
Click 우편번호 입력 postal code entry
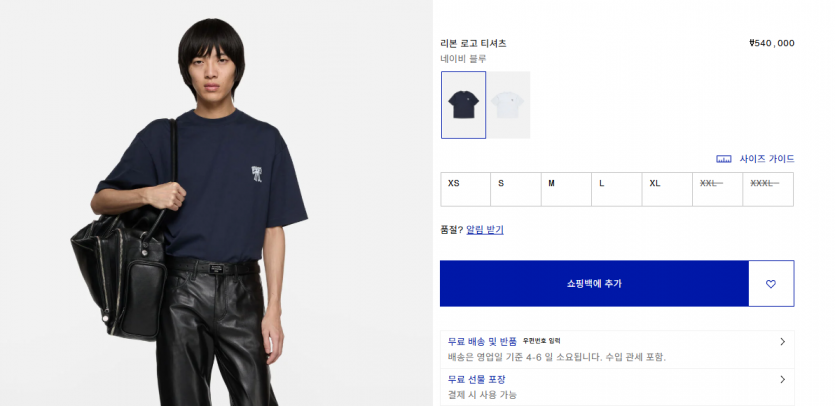point(541,341)
